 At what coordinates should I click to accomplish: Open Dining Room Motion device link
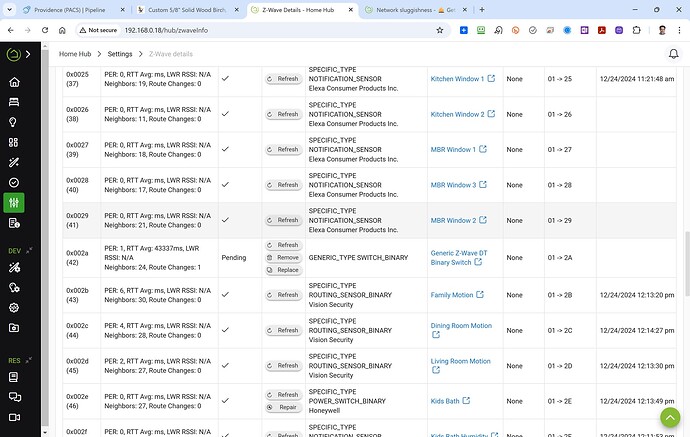tap(461, 326)
